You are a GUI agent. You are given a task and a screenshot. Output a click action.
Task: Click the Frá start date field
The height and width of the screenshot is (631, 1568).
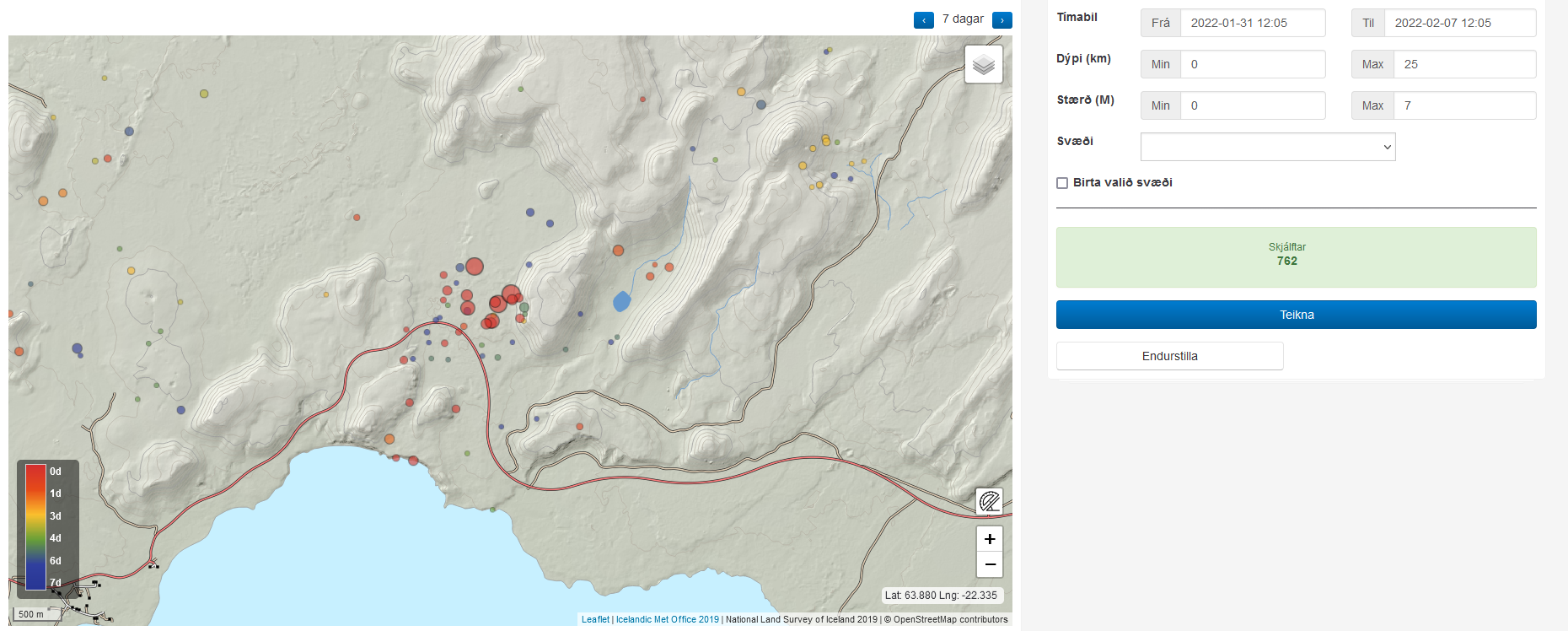tap(1252, 23)
